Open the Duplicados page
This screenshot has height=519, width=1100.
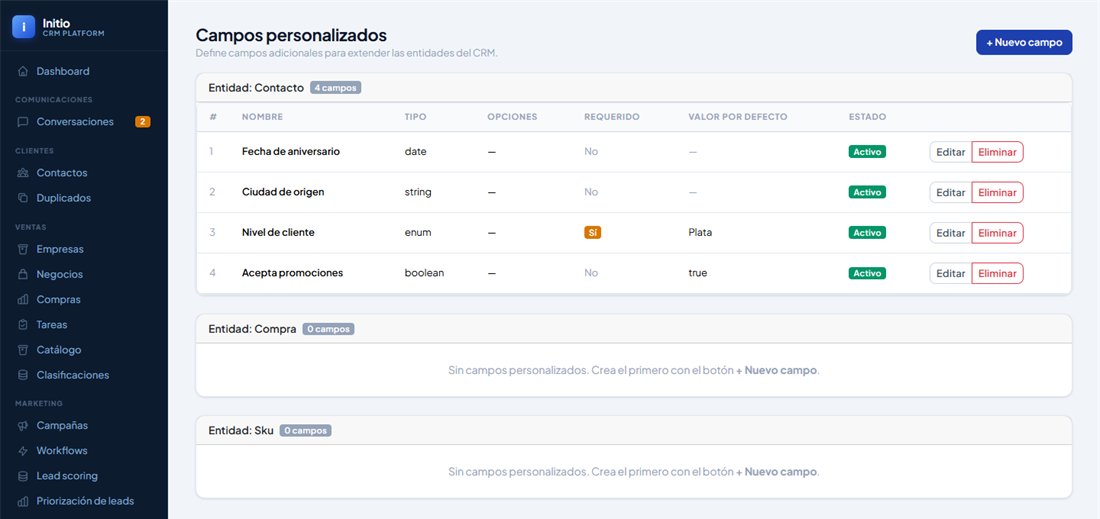[84, 198]
